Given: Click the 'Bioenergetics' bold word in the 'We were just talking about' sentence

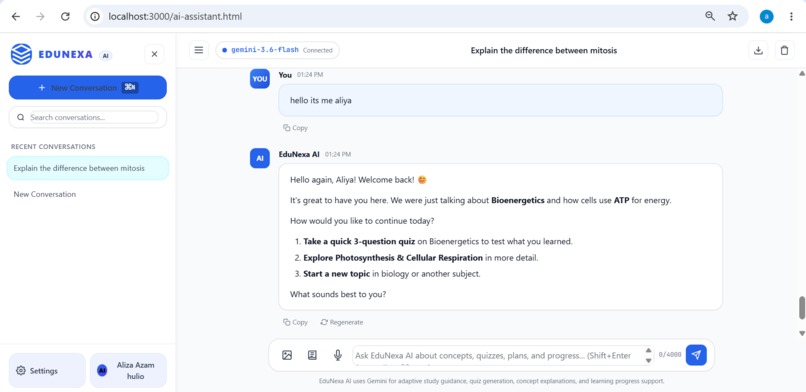Looking at the screenshot, I should tap(518, 200).
